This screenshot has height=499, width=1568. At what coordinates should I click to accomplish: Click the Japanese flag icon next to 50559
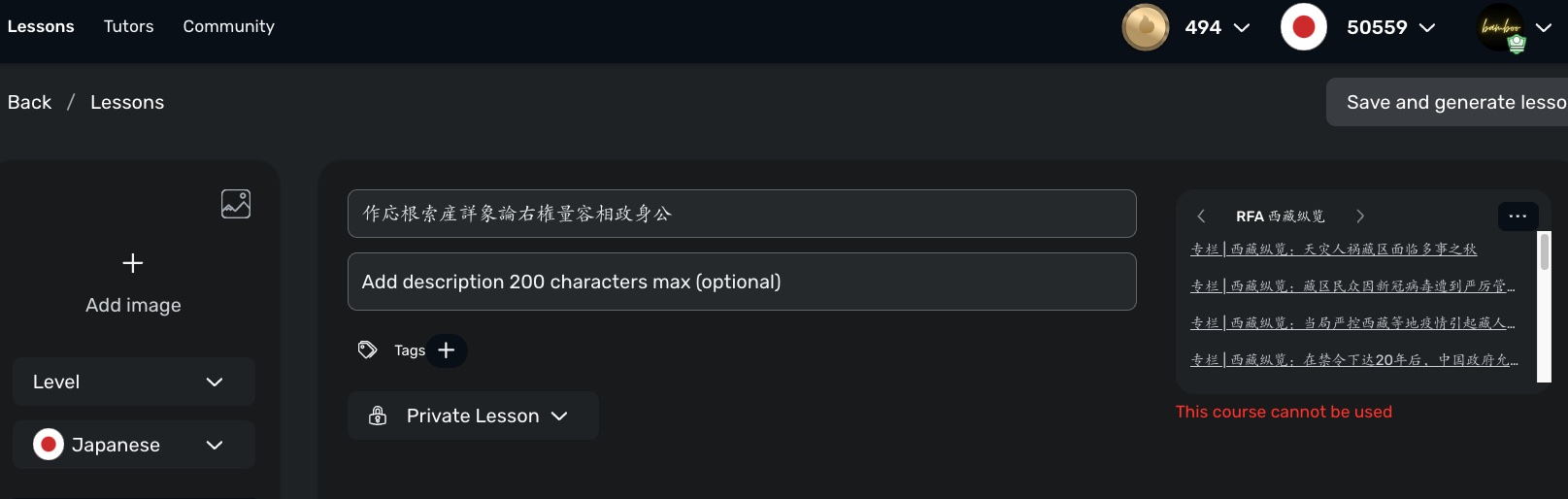1304,27
